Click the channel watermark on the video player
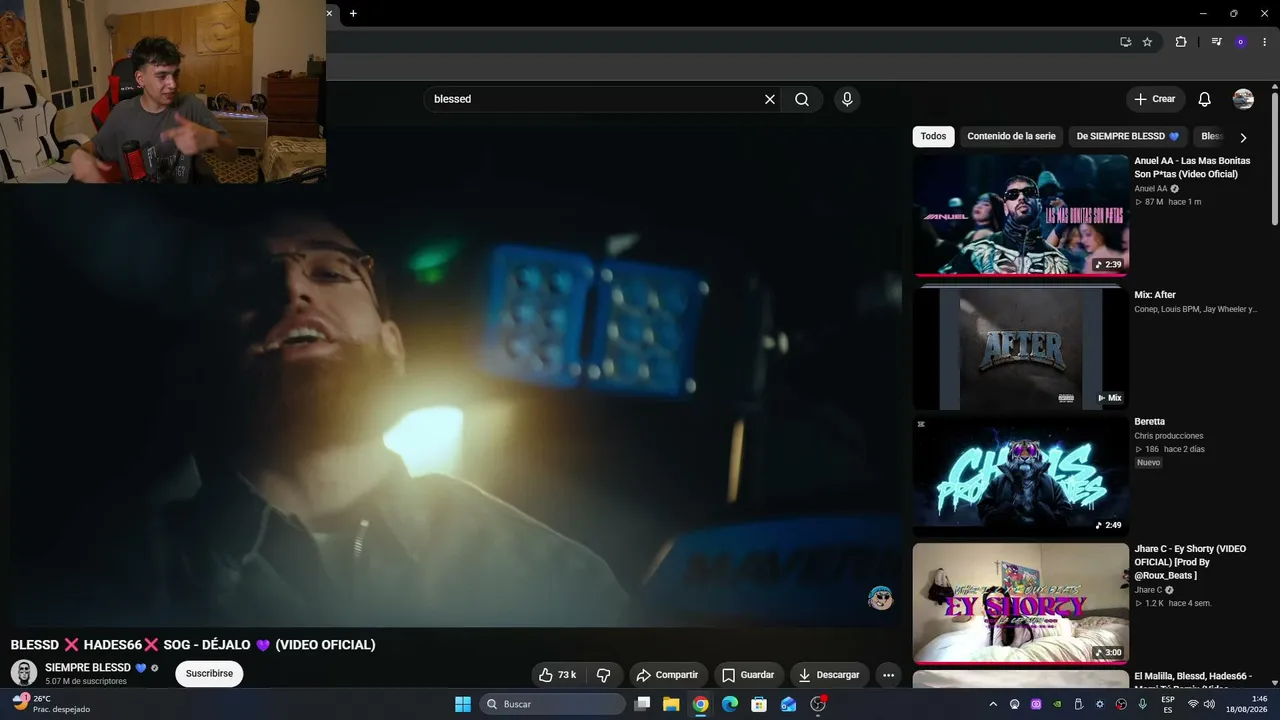 pos(880,598)
